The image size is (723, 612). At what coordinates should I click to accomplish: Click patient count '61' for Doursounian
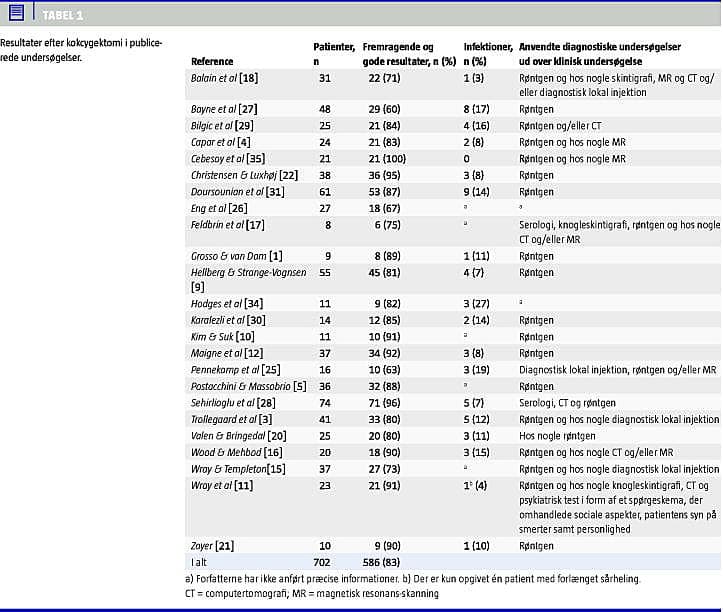pos(325,192)
